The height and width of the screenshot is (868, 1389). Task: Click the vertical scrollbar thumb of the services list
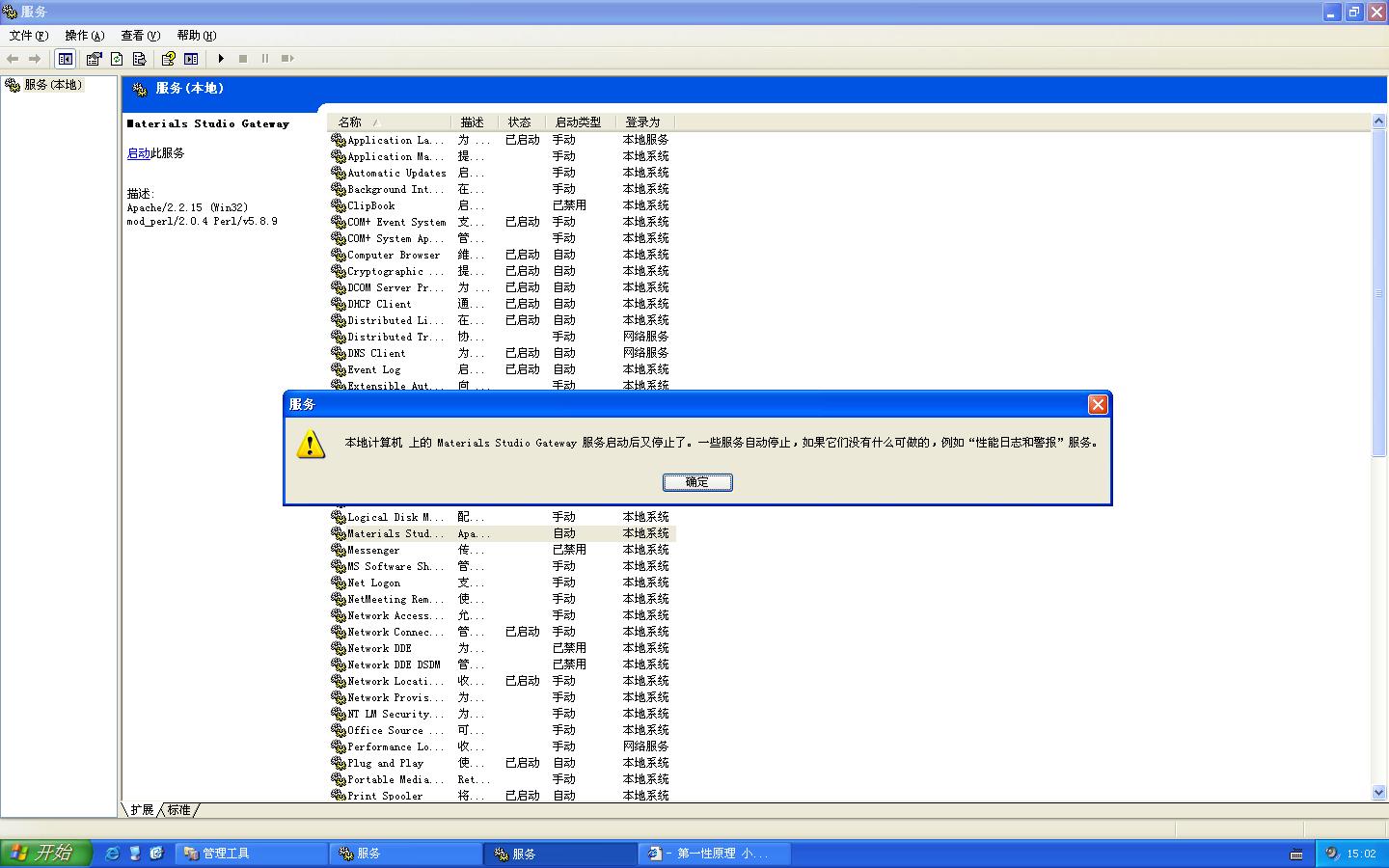pyautogui.click(x=1378, y=293)
